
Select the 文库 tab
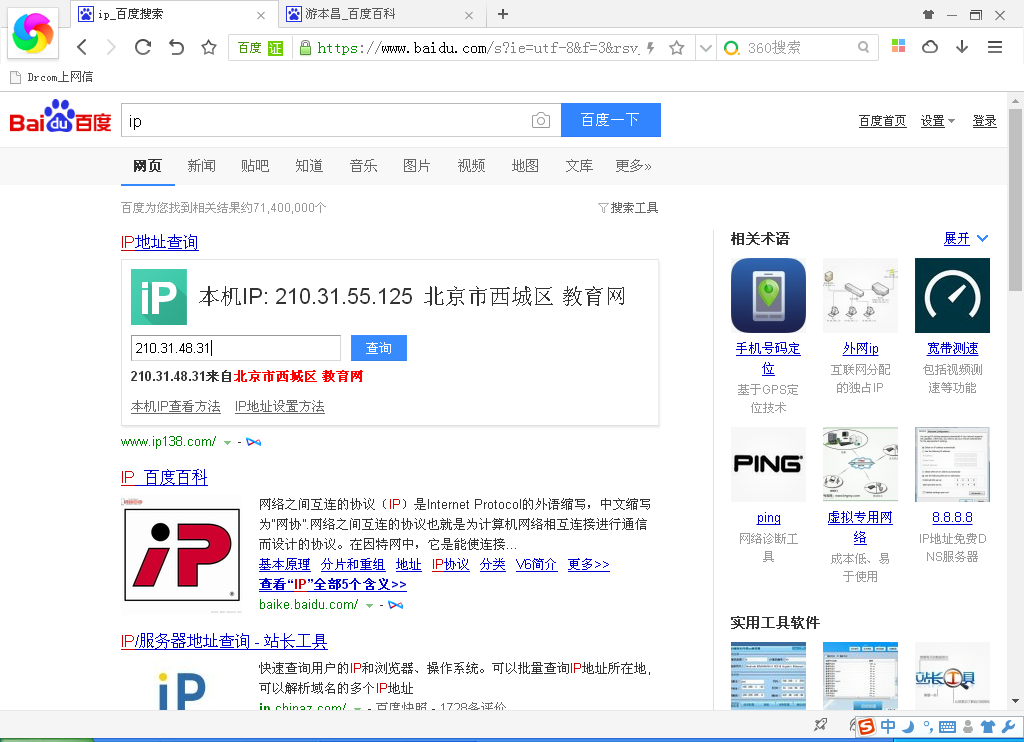pyautogui.click(x=579, y=166)
